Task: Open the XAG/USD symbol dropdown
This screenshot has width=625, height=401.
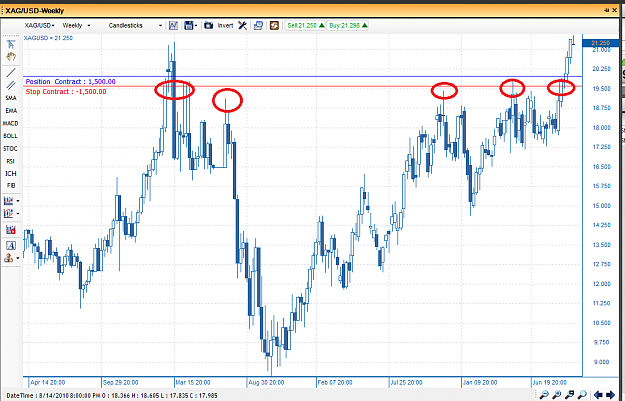Action: (39, 26)
